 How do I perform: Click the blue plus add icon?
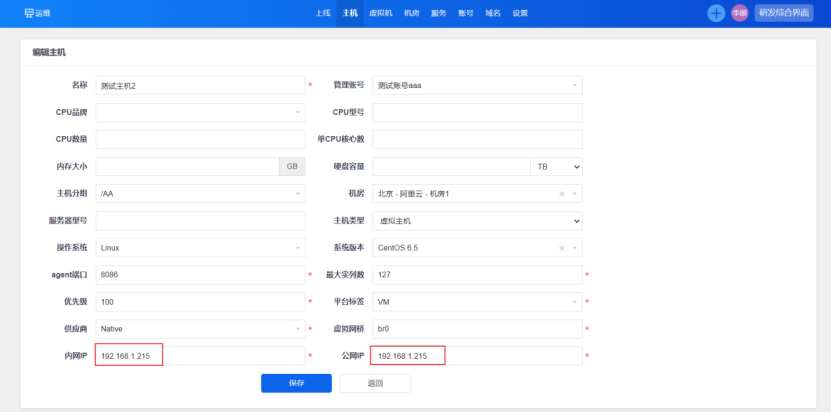[x=716, y=13]
